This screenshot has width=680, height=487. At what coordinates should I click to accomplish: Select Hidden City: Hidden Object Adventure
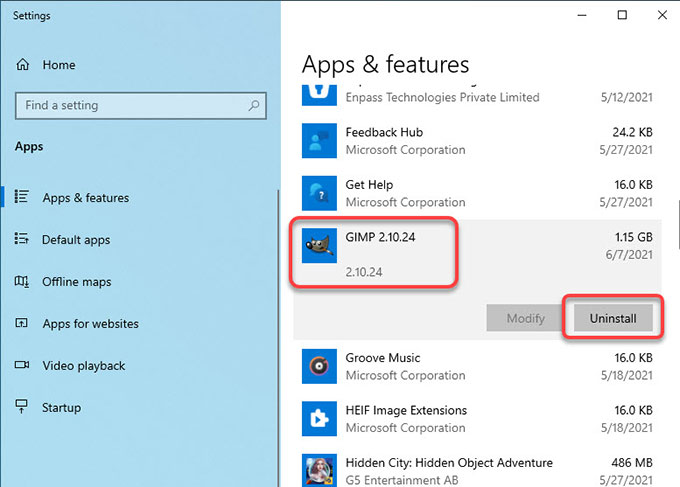tap(477, 471)
